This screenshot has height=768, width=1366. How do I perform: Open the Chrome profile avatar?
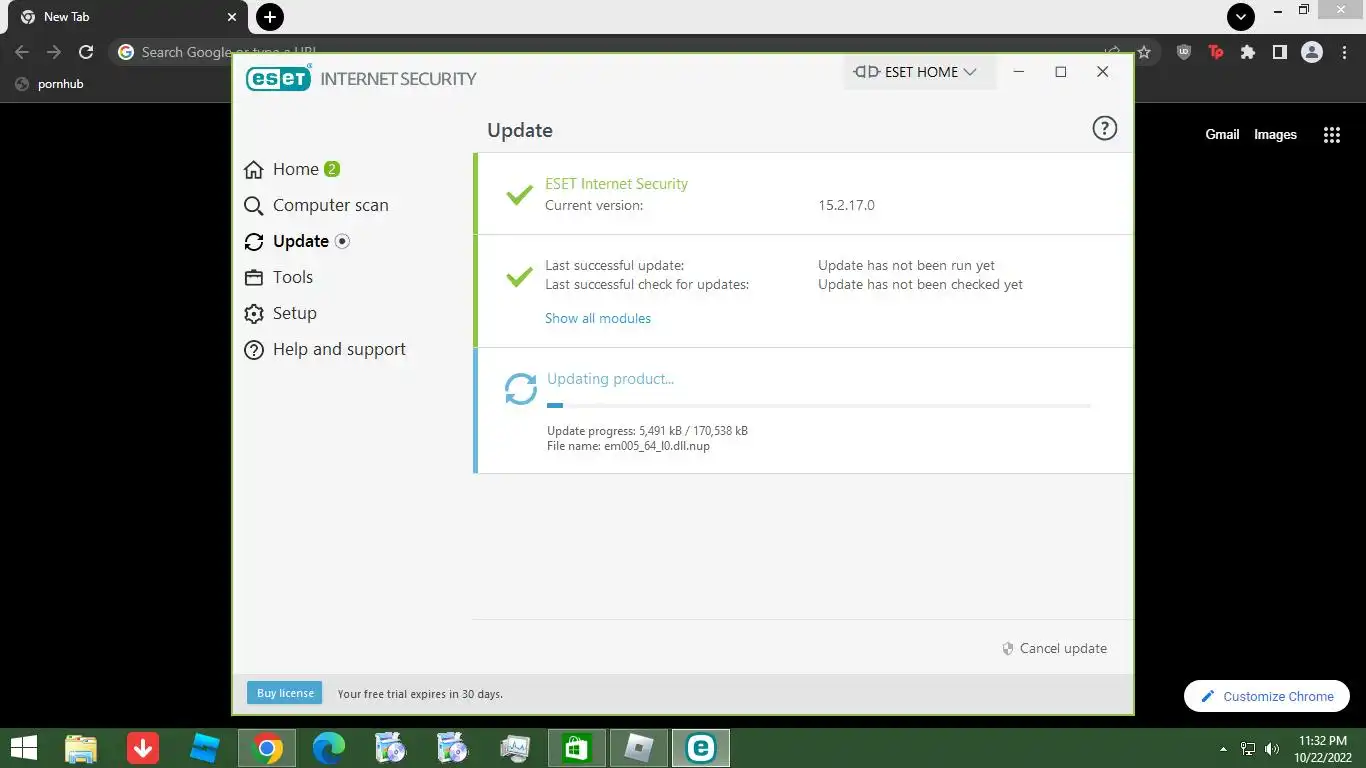point(1311,52)
